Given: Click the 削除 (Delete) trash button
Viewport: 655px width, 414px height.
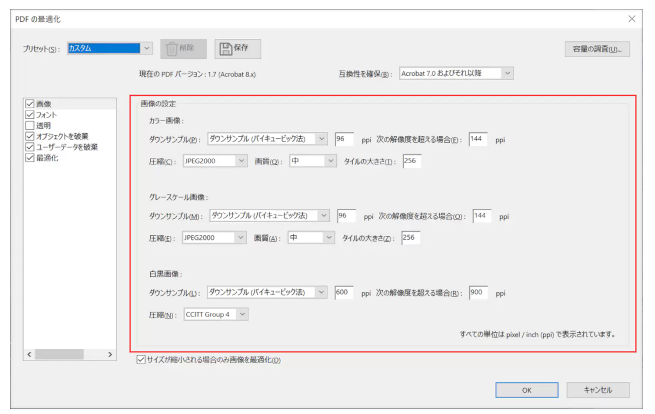Looking at the screenshot, I should [x=184, y=47].
